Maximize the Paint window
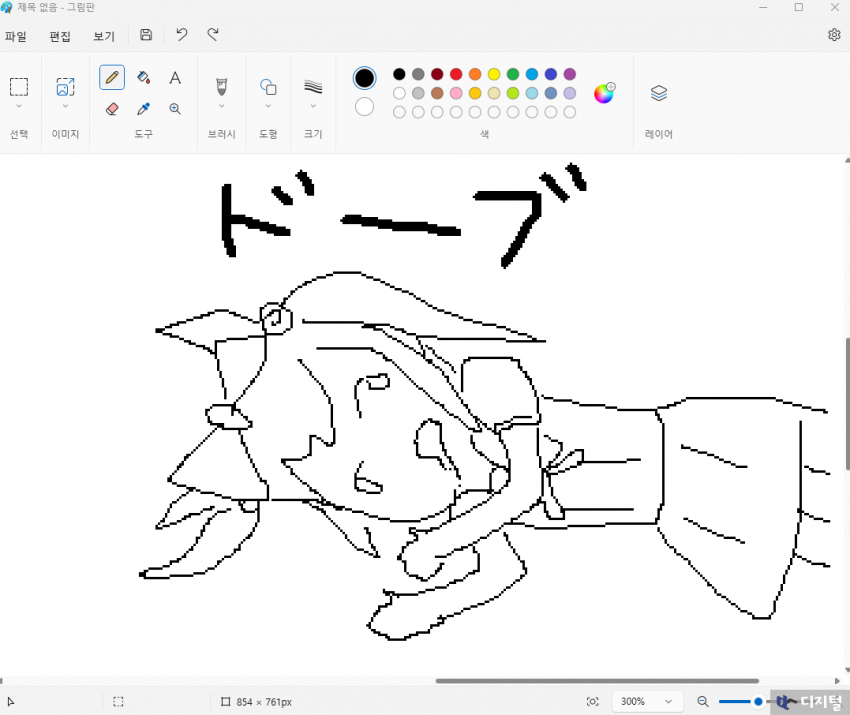Screen dimensions: 850x715 pos(799,7)
